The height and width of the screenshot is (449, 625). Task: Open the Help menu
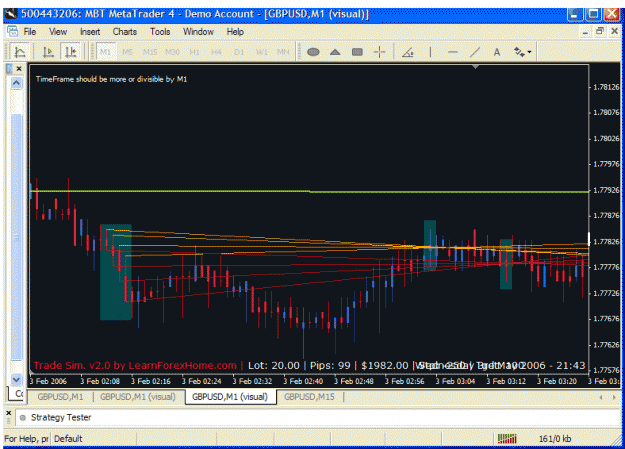235,32
